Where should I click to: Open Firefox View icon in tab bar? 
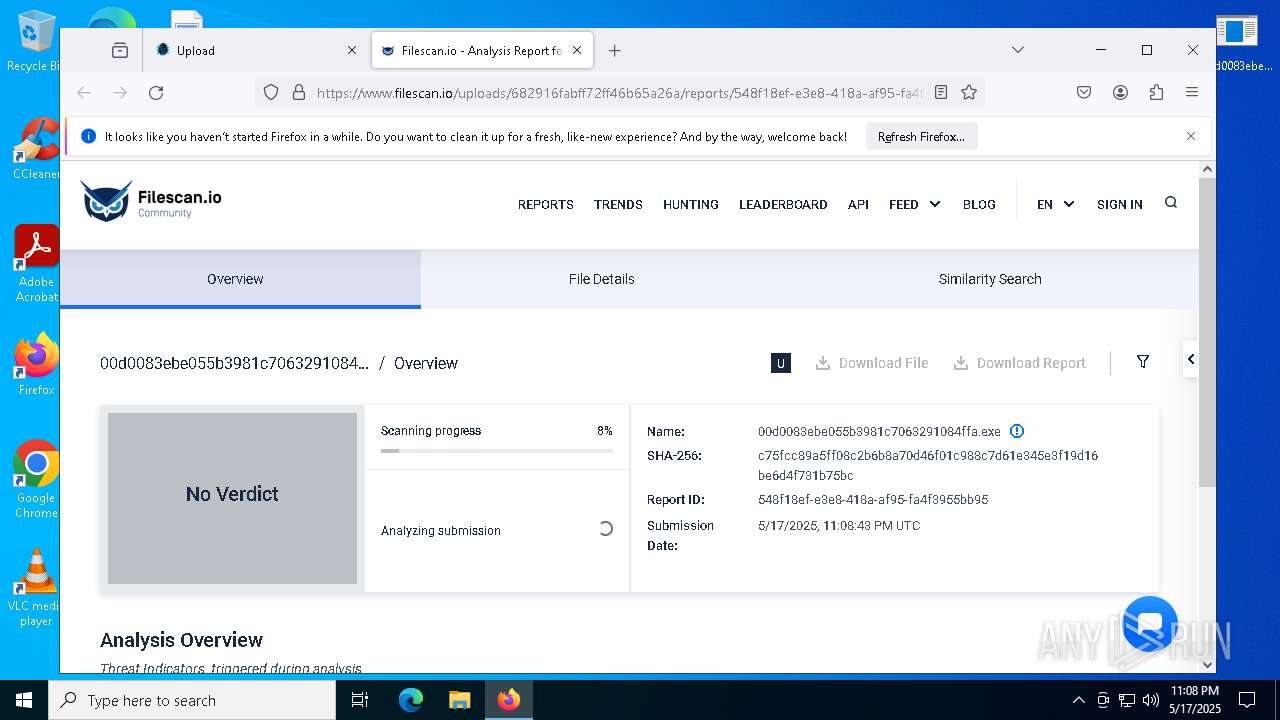tap(120, 50)
